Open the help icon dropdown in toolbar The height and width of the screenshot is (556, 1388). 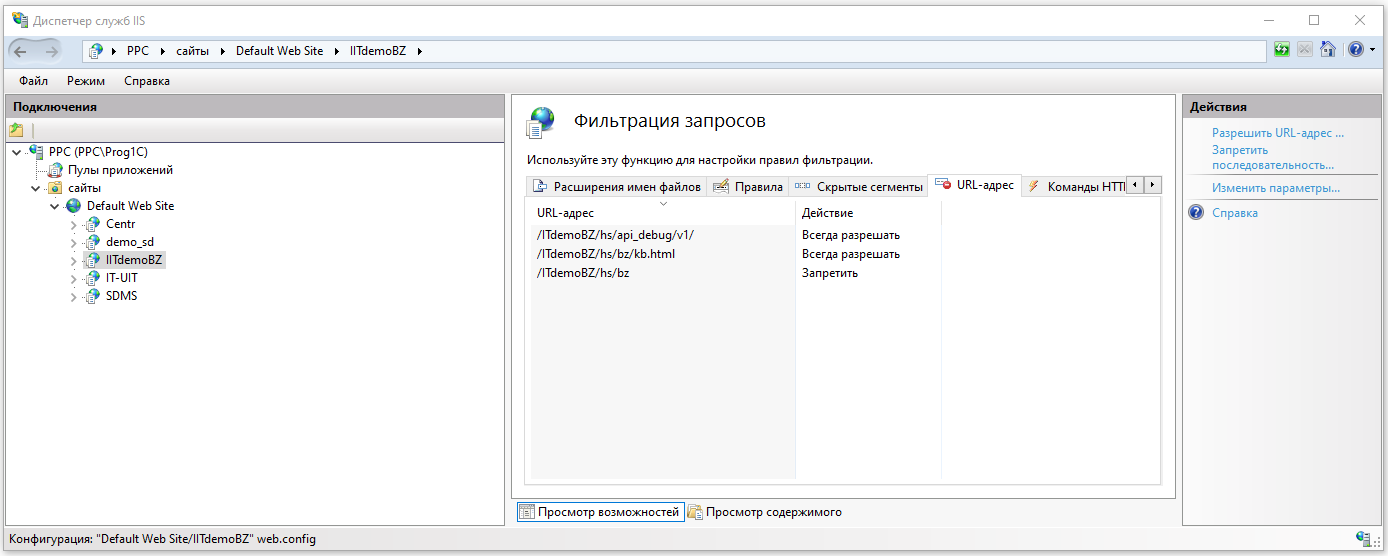pos(1371,49)
